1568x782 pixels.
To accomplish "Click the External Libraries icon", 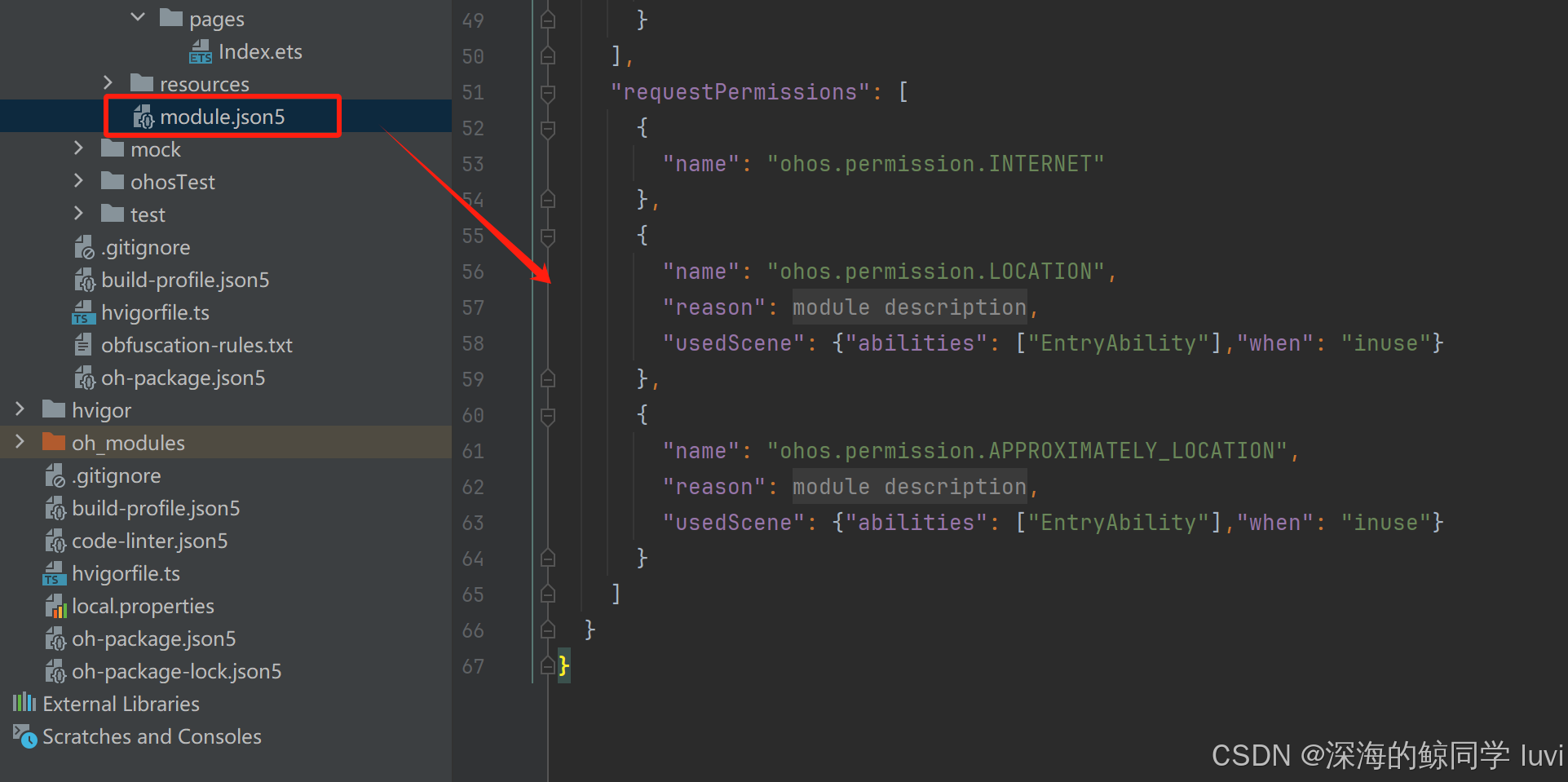I will coord(24,702).
